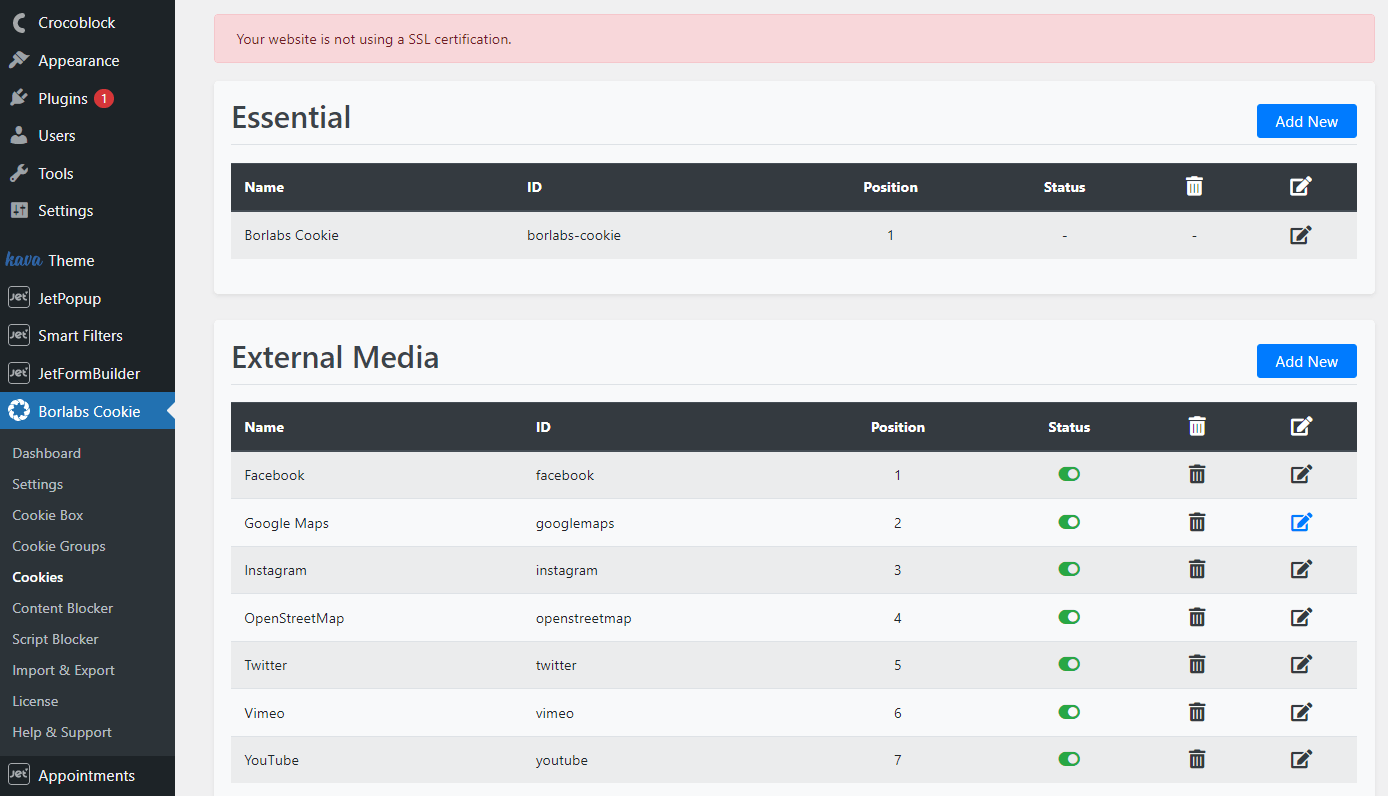Delete the Twitter cookie entry
Viewport: 1388px width, 796px height.
pos(1197,664)
